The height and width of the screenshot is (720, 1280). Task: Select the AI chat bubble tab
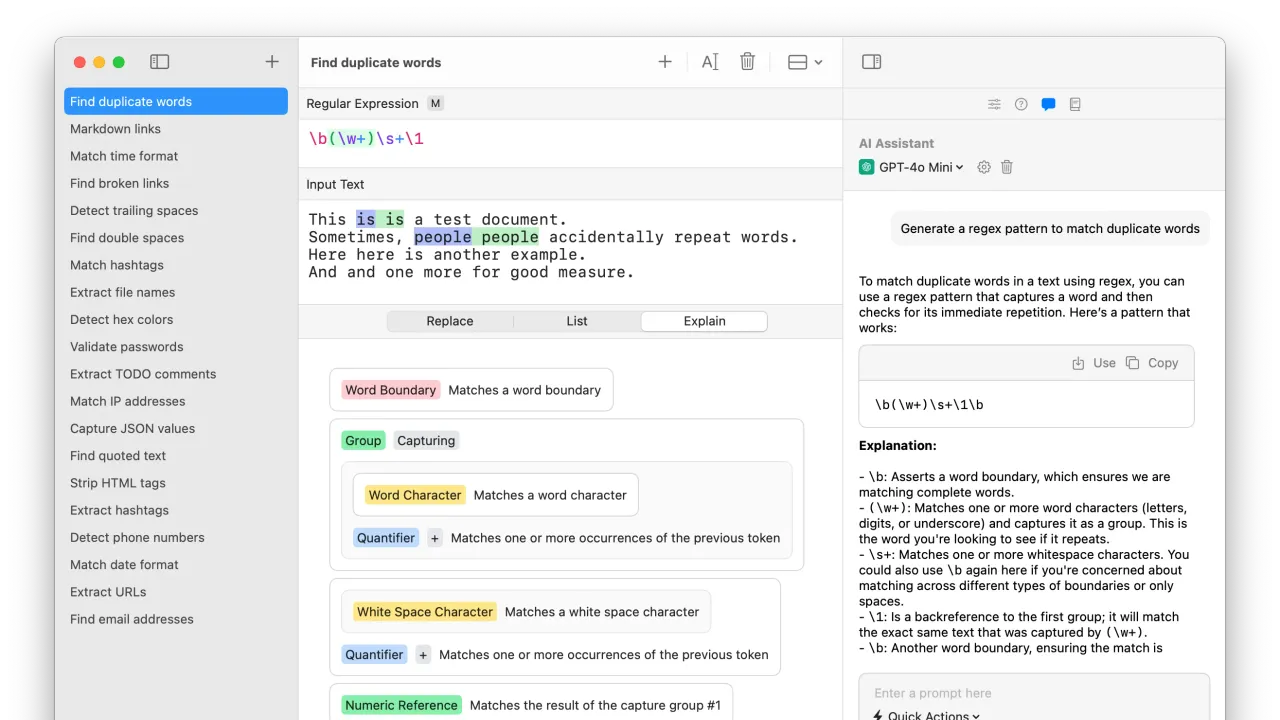point(1048,104)
